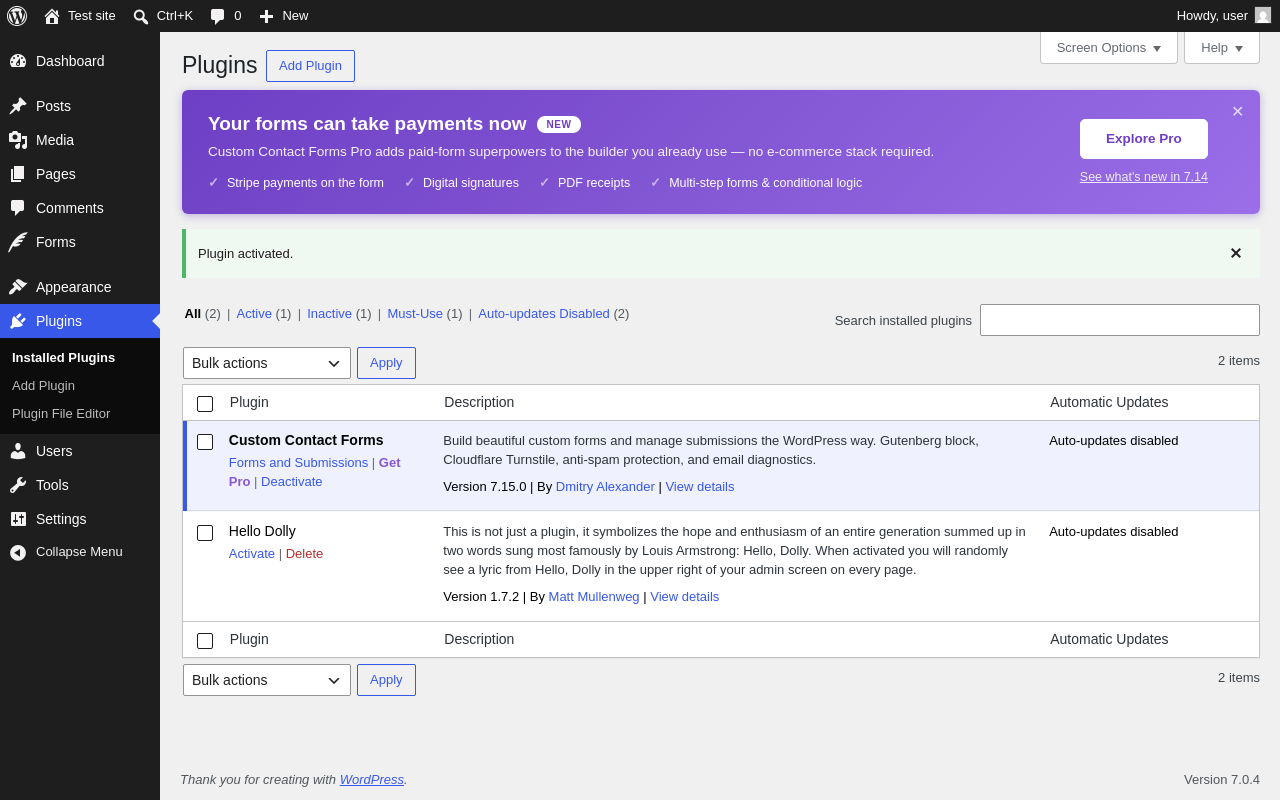Click the Hello Dolly plugin name
This screenshot has width=1280, height=800.
click(262, 531)
